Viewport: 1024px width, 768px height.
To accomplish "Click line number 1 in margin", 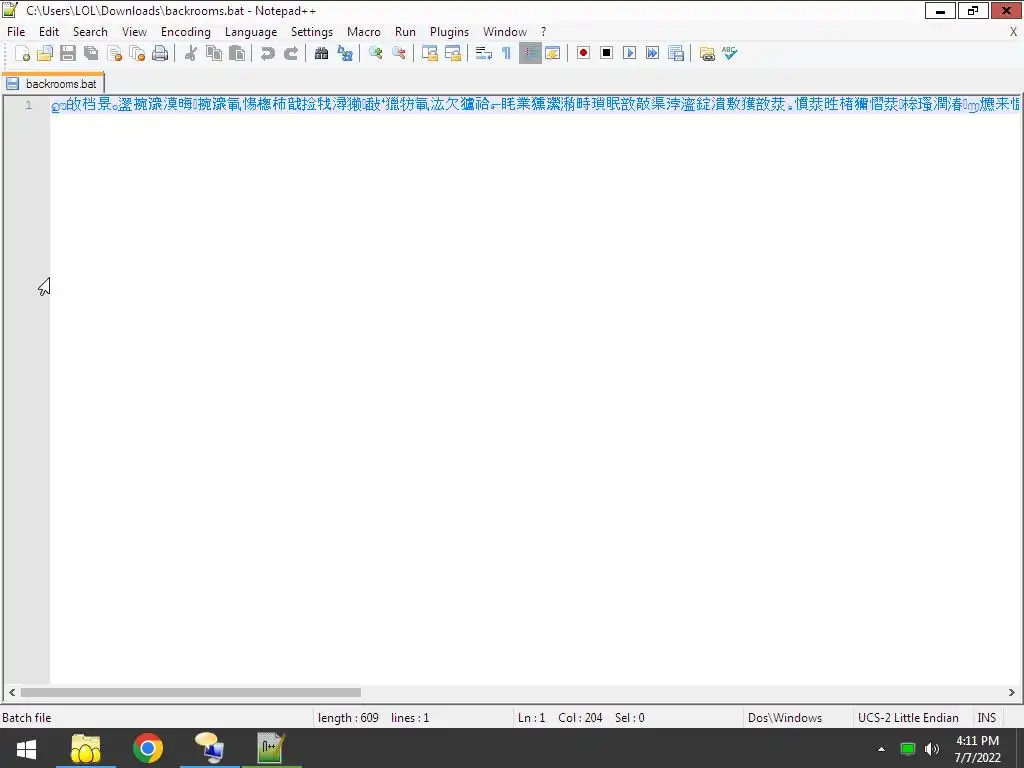I will 28,105.
